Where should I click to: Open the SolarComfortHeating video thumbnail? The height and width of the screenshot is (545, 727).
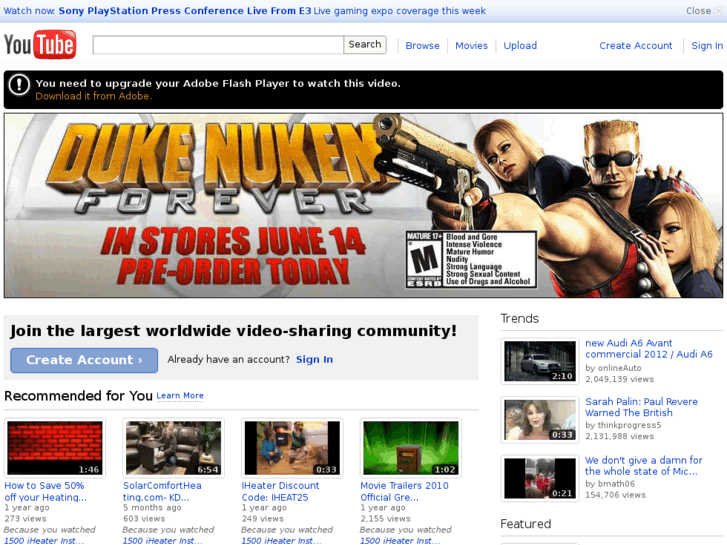pyautogui.click(x=173, y=448)
